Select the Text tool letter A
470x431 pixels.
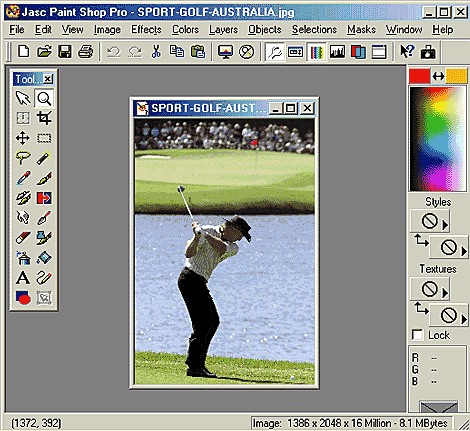[x=23, y=277]
